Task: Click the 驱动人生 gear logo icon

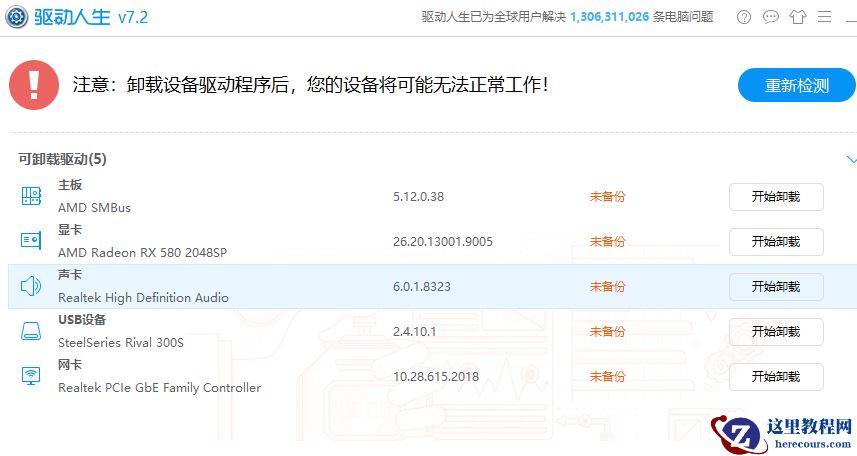Action: [16, 17]
